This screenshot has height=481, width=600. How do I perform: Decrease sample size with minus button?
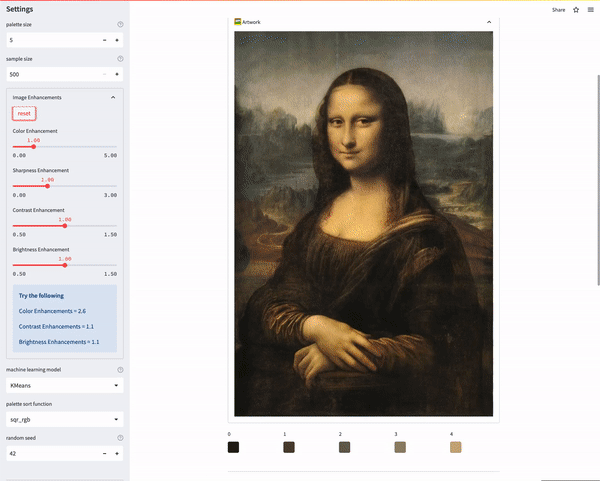(x=104, y=74)
